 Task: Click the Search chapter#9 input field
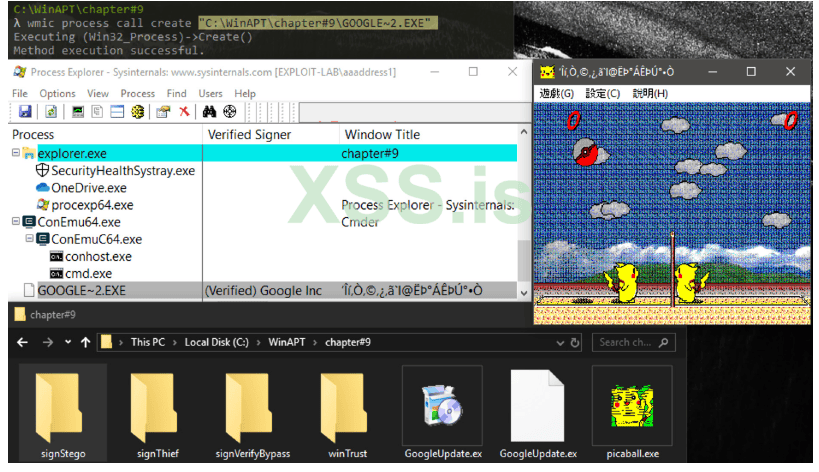(634, 343)
